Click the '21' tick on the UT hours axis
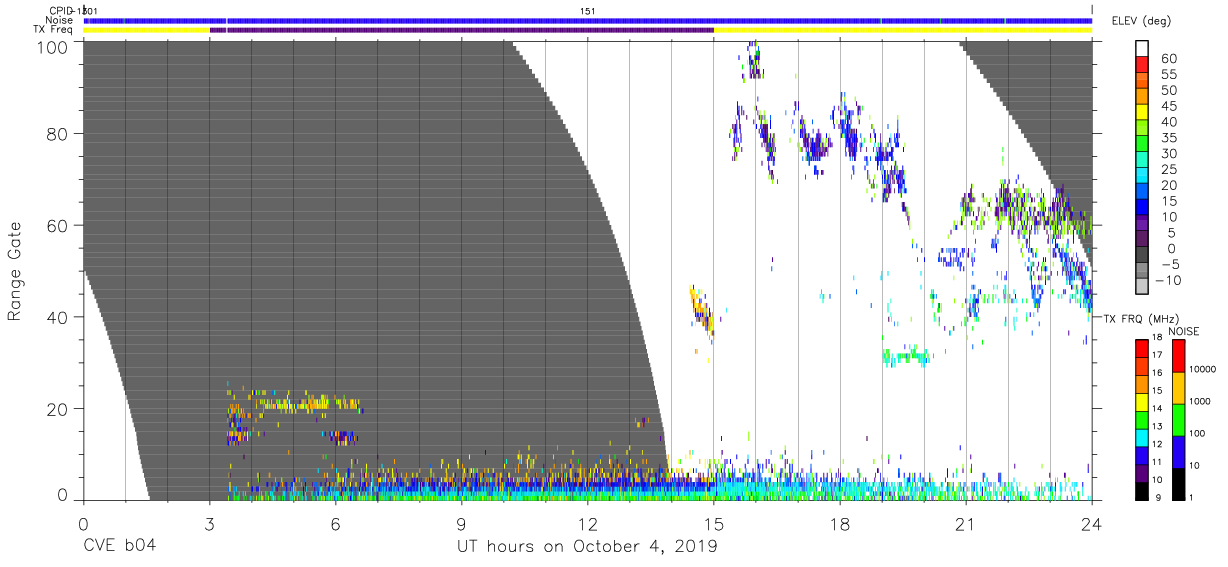This screenshot has height=567, width=1228. [966, 523]
